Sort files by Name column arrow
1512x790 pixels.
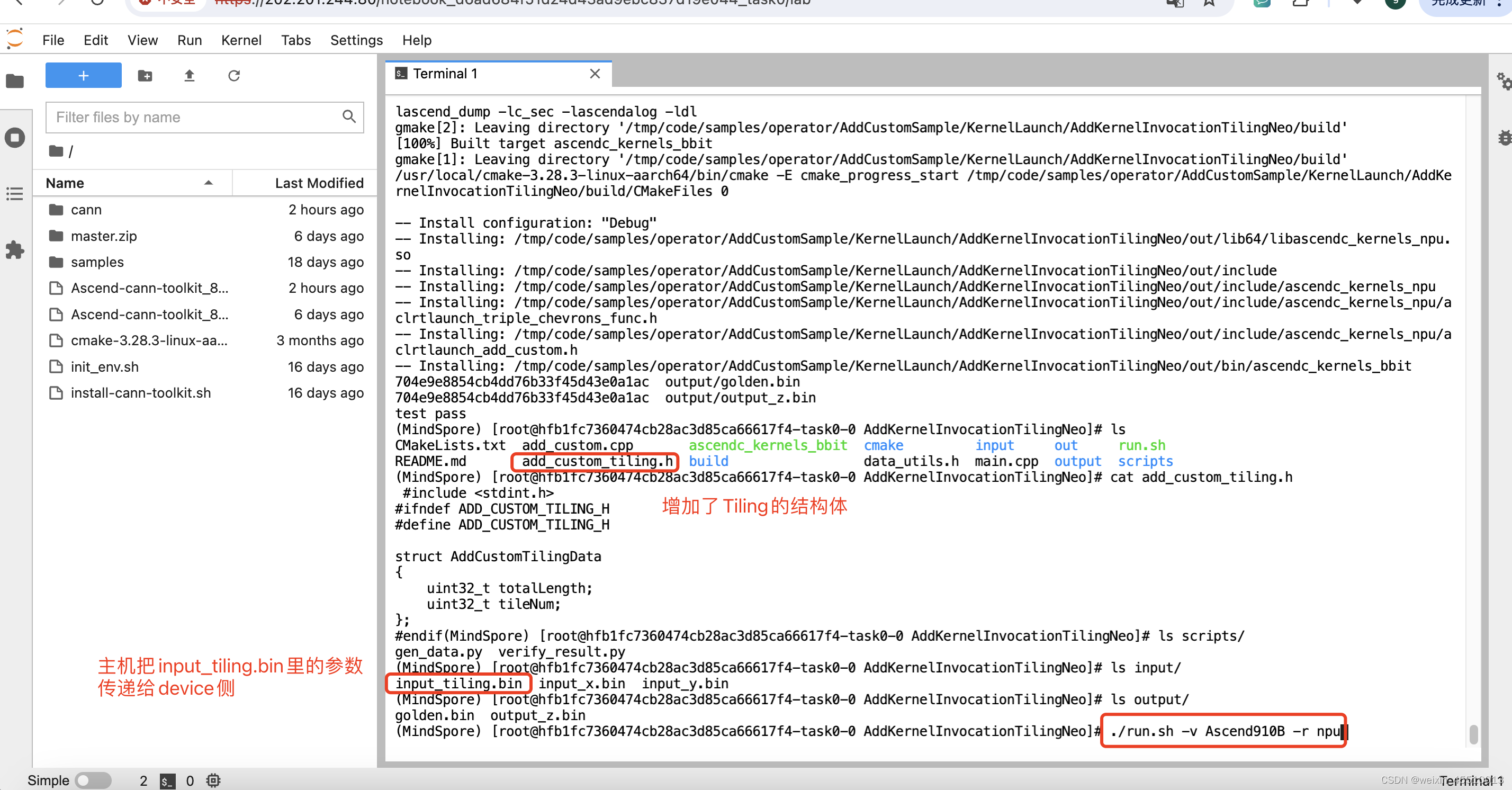point(208,183)
